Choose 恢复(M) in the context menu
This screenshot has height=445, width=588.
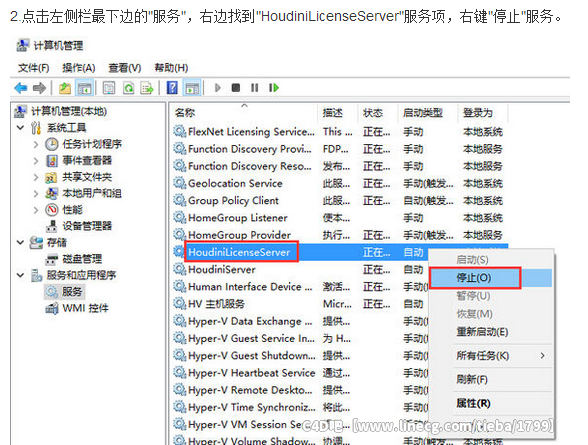click(474, 313)
